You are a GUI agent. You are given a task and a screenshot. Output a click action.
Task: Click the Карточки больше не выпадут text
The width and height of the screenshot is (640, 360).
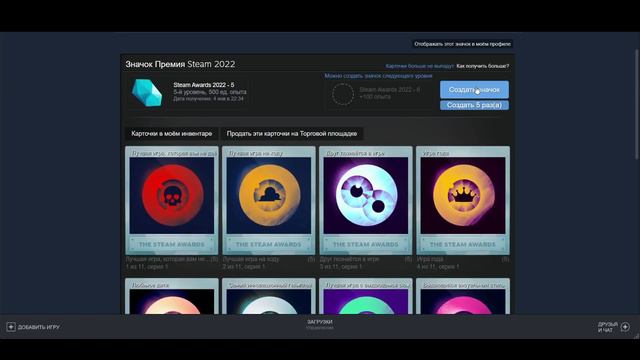420,66
